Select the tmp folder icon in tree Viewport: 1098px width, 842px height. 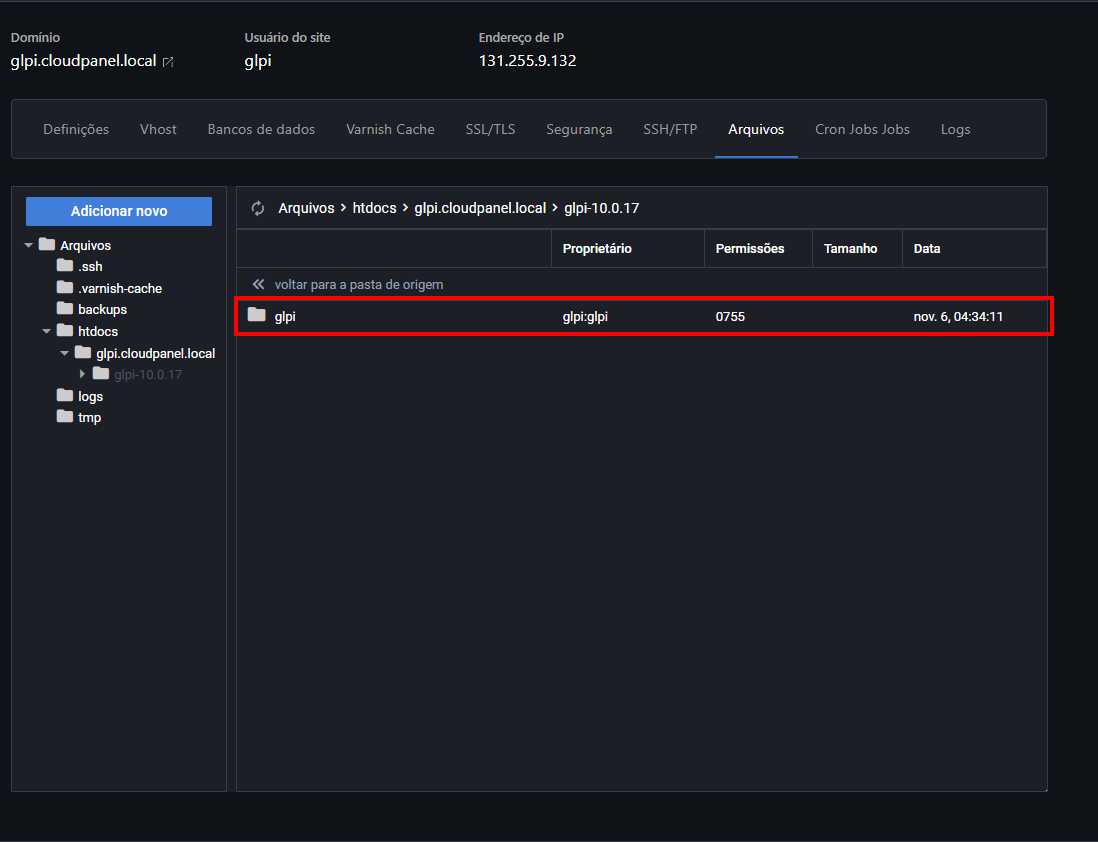(x=65, y=417)
